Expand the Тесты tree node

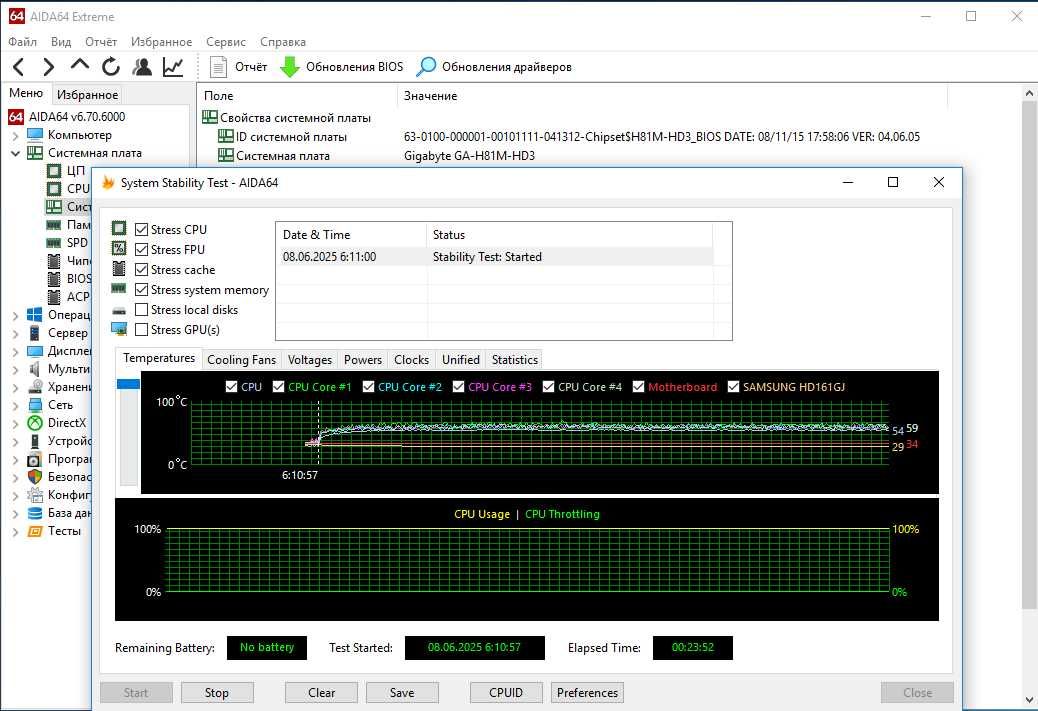(x=15, y=532)
